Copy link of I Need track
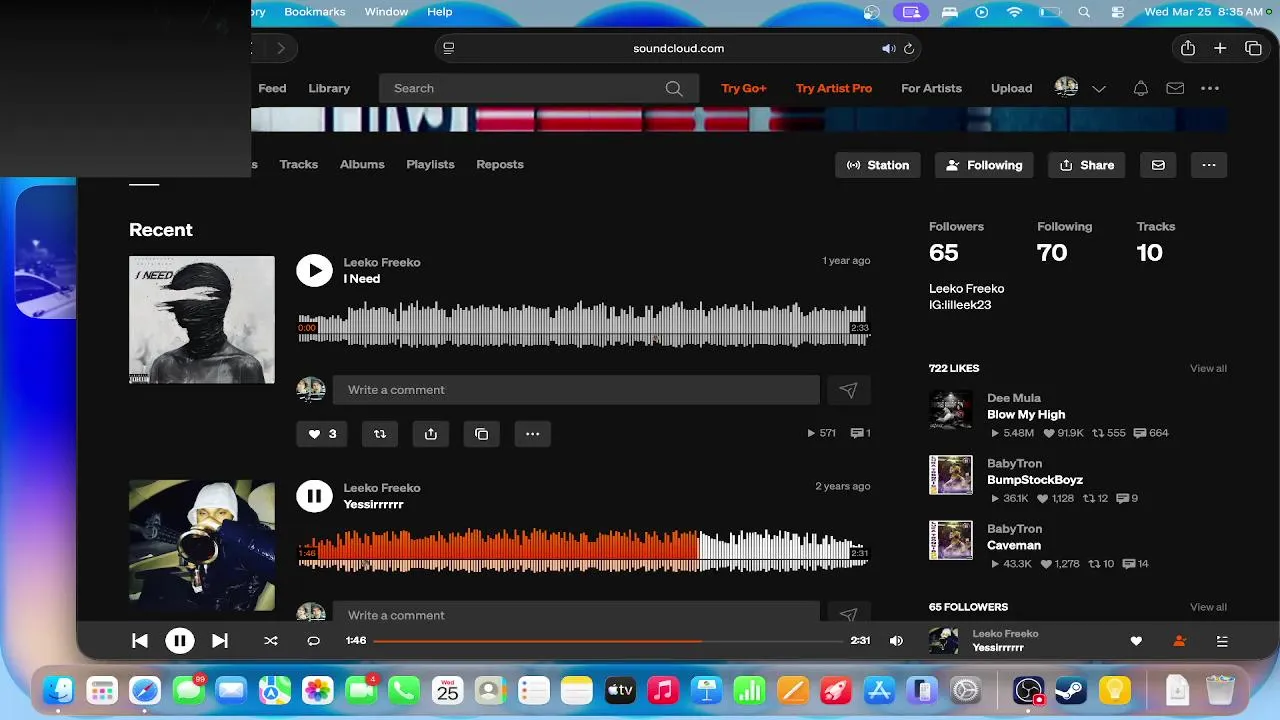Viewport: 1280px width, 720px height. coord(482,434)
